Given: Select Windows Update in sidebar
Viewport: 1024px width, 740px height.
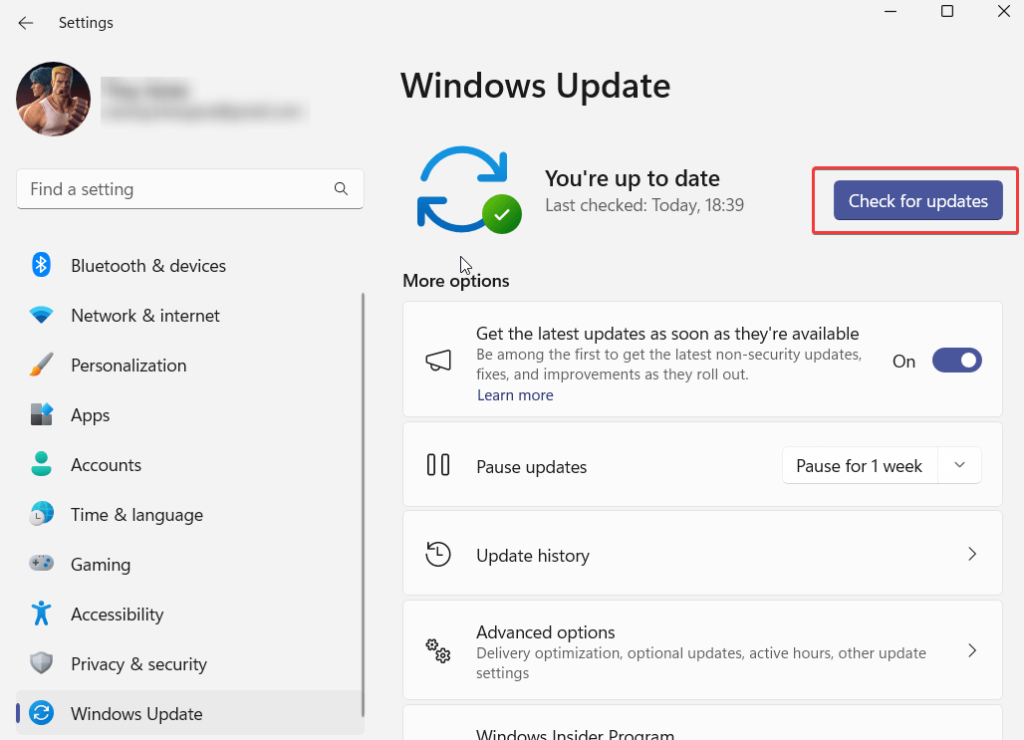Looking at the screenshot, I should click(189, 713).
